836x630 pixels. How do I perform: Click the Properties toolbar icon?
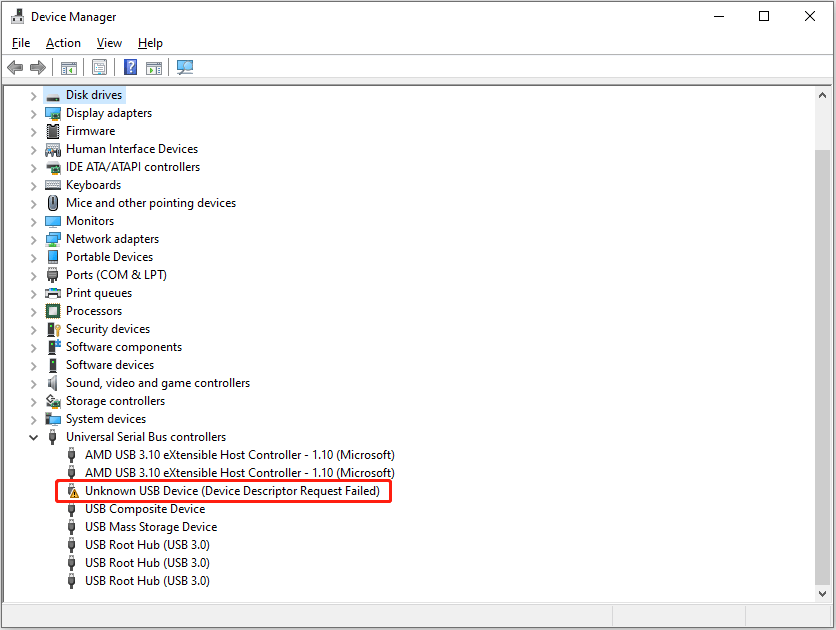pyautogui.click(x=99, y=67)
